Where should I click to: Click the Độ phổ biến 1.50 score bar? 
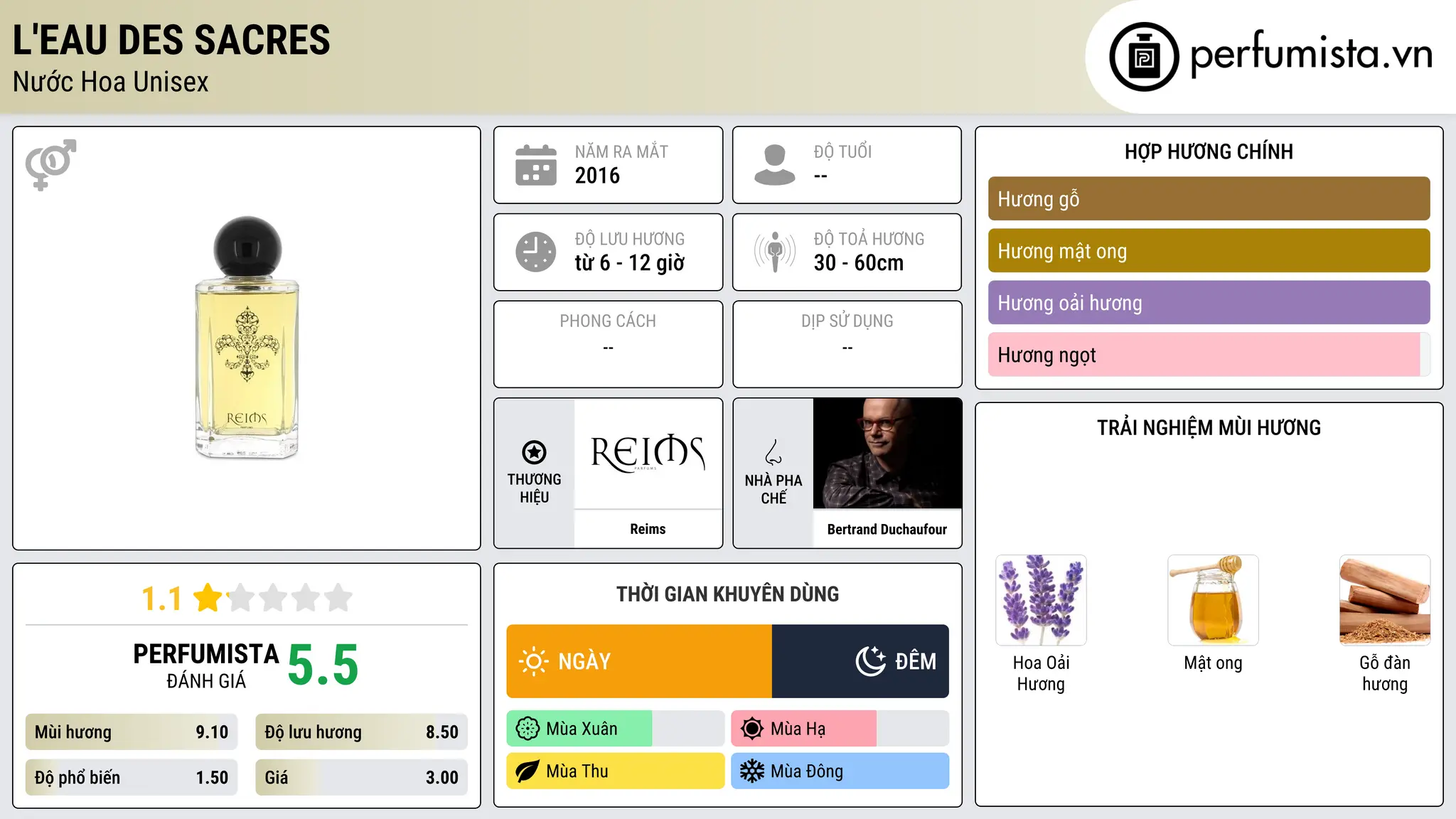point(132,778)
